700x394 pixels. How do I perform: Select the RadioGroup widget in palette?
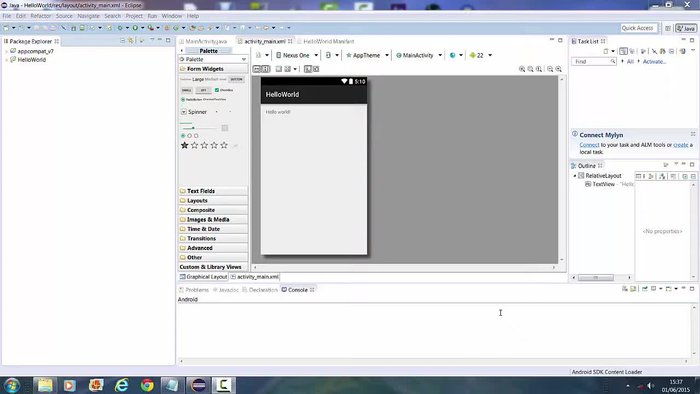coord(189,136)
